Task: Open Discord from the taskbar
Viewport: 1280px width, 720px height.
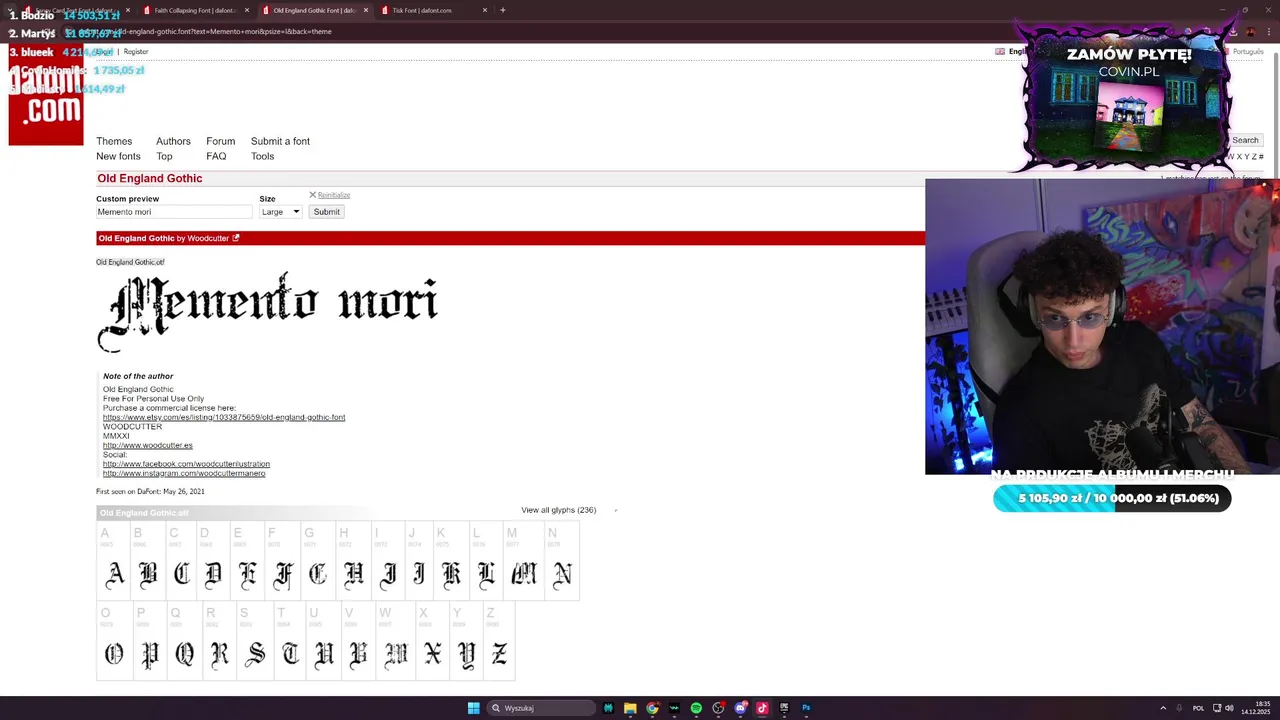Action: pyautogui.click(x=740, y=708)
